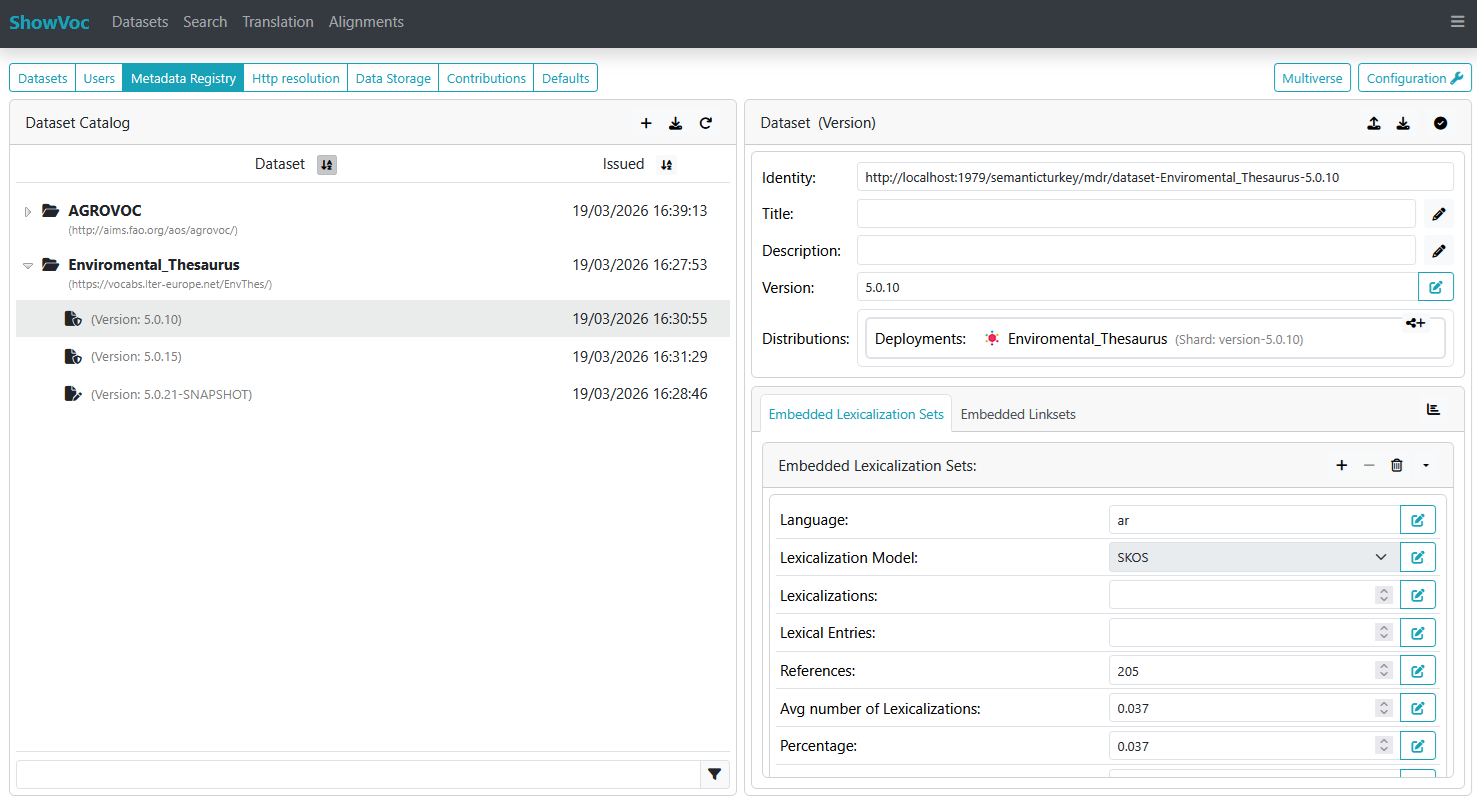The height and width of the screenshot is (806, 1477).
Task: Click the Multiverse button
Action: point(1312,78)
